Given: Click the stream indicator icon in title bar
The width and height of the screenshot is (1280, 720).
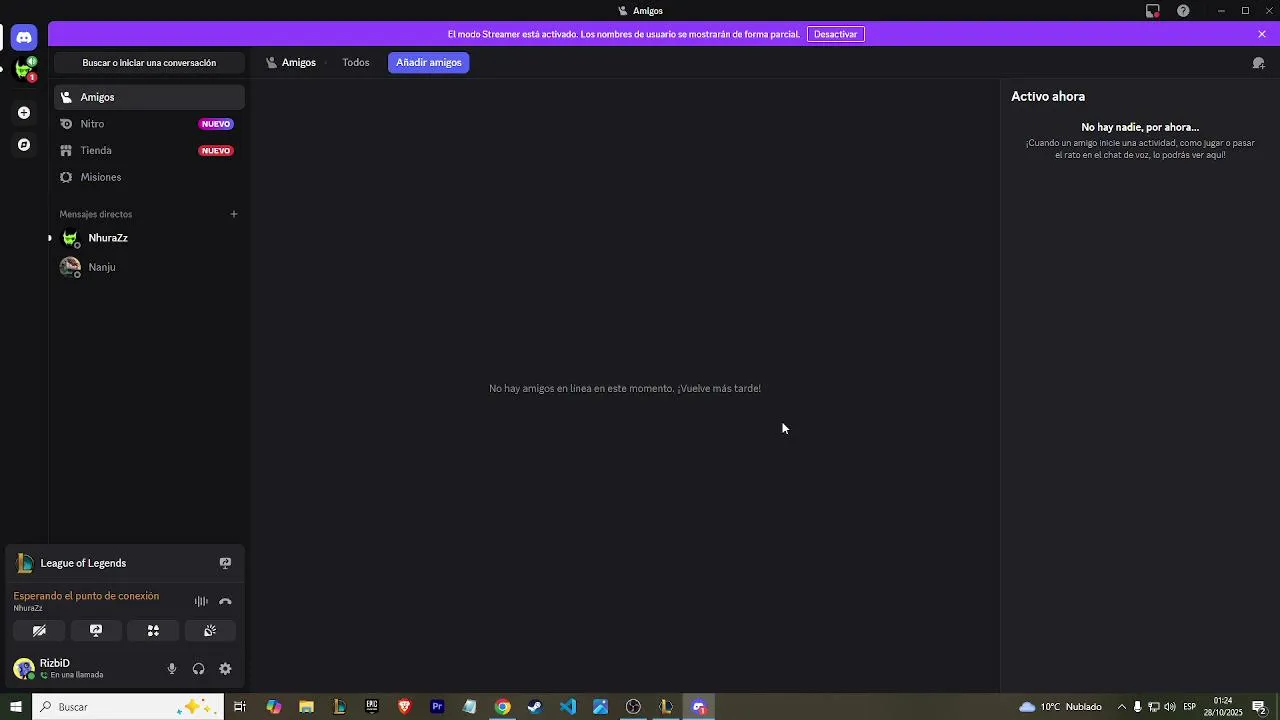Looking at the screenshot, I should (x=1152, y=11).
